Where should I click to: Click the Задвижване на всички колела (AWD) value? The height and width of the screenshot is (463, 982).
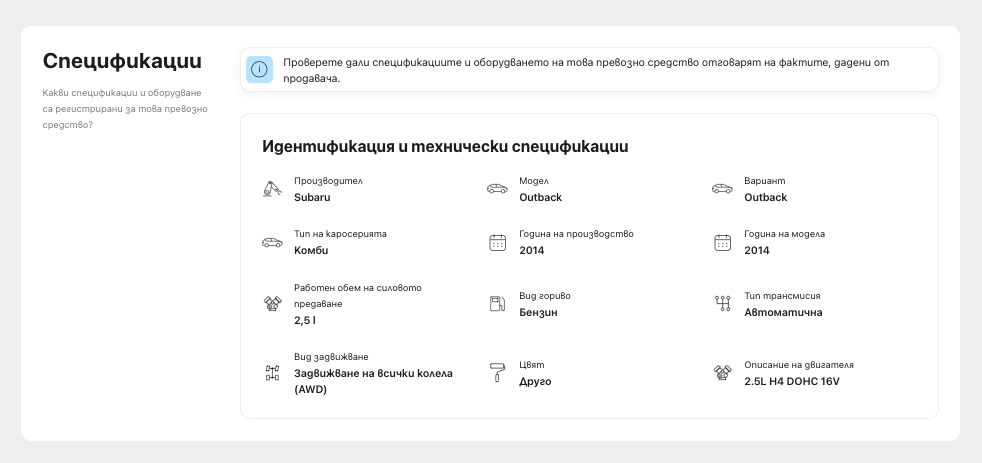point(373,381)
